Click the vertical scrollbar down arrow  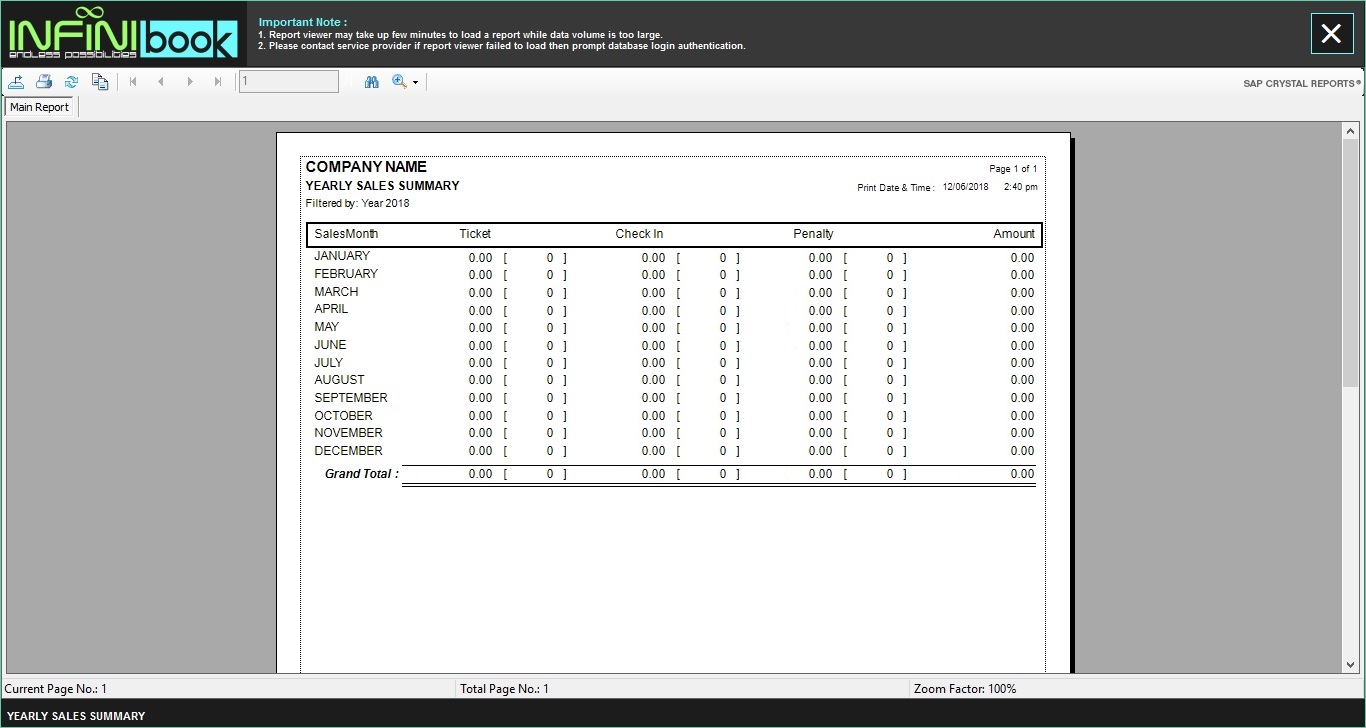coord(1351,665)
